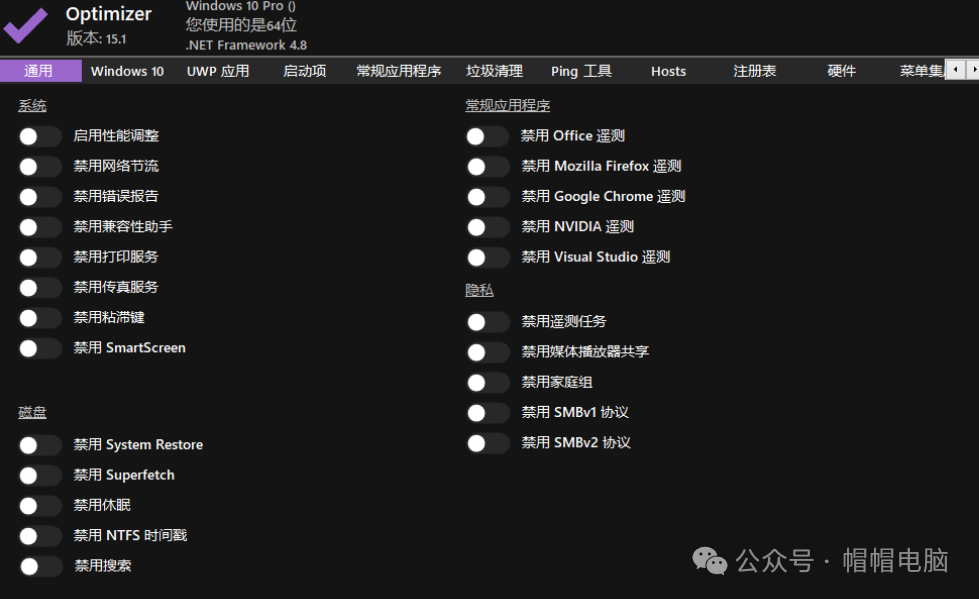Click the 磁盘 section heading
This screenshot has height=599, width=979.
pyautogui.click(x=32, y=412)
